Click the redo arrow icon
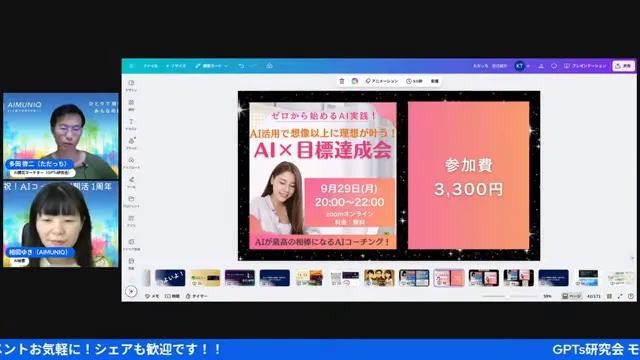 click(x=253, y=66)
